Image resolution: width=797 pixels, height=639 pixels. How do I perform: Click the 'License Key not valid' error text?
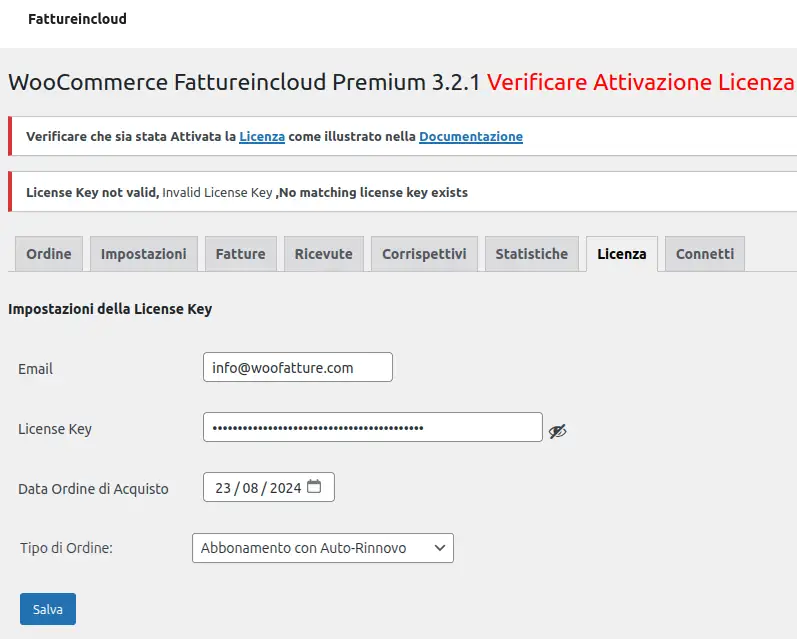click(x=92, y=192)
